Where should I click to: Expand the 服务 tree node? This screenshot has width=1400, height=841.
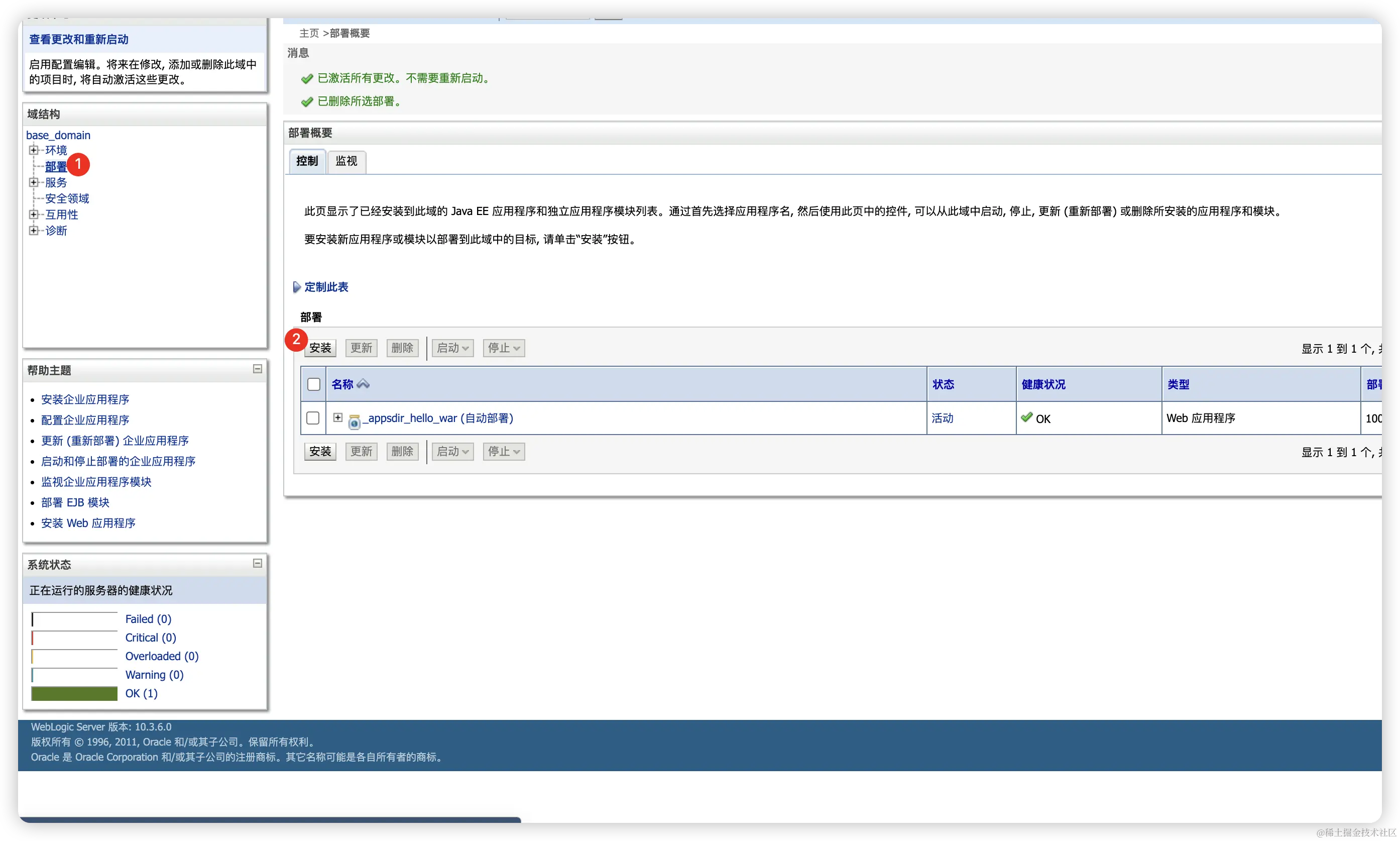[34, 182]
